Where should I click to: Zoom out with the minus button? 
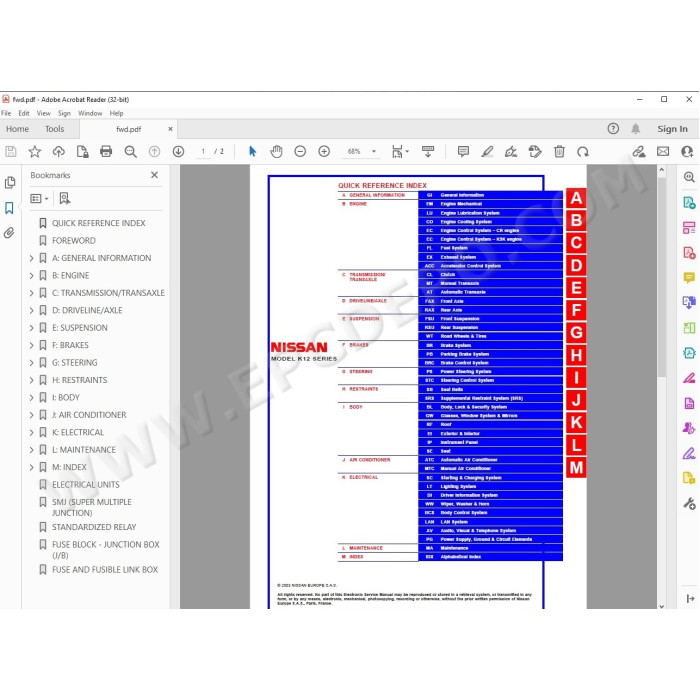(x=300, y=152)
